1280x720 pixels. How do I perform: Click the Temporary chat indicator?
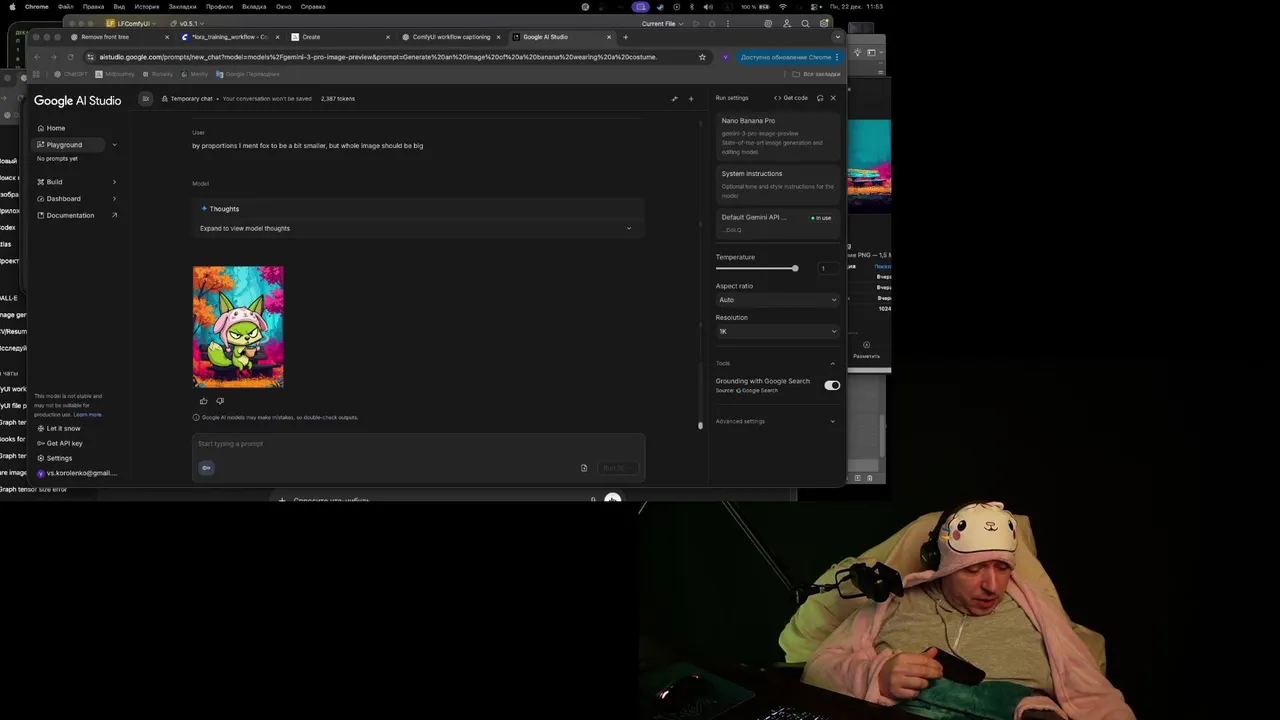tap(187, 98)
